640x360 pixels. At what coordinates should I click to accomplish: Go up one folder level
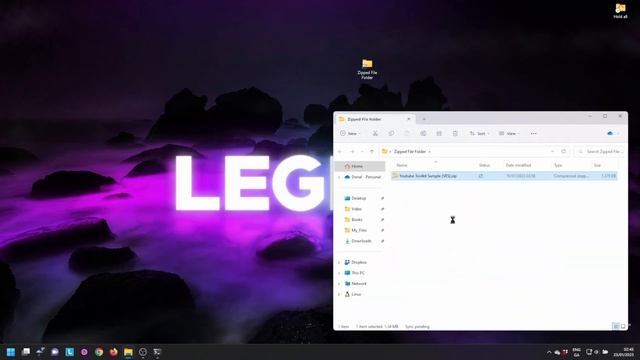[x=372, y=151]
